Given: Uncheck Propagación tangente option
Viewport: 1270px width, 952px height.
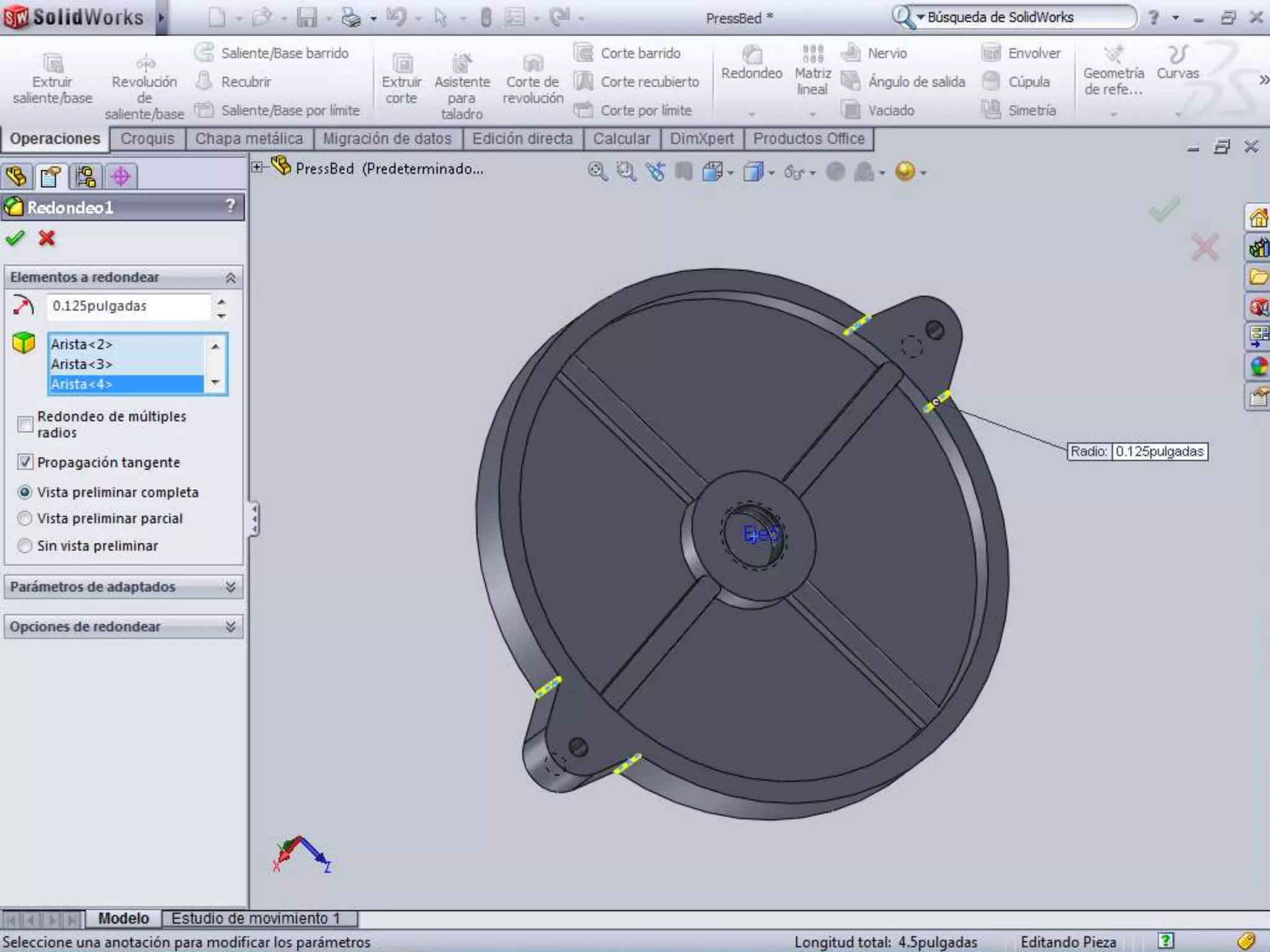Looking at the screenshot, I should pyautogui.click(x=25, y=462).
